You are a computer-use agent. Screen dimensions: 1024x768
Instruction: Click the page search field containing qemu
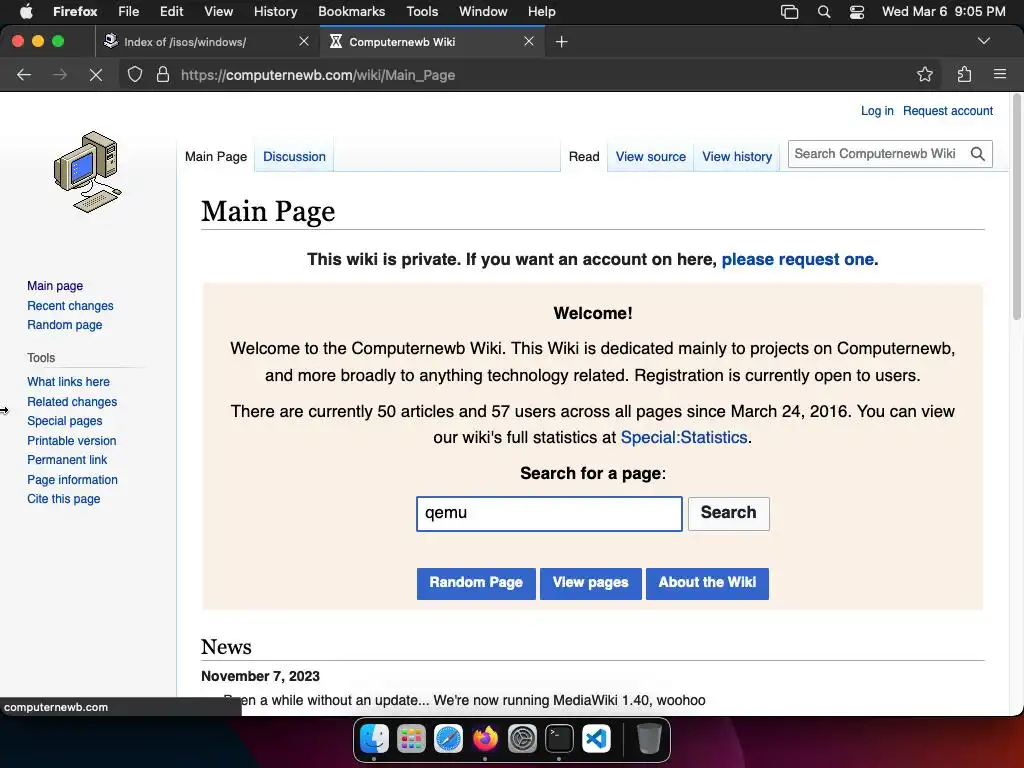click(549, 513)
